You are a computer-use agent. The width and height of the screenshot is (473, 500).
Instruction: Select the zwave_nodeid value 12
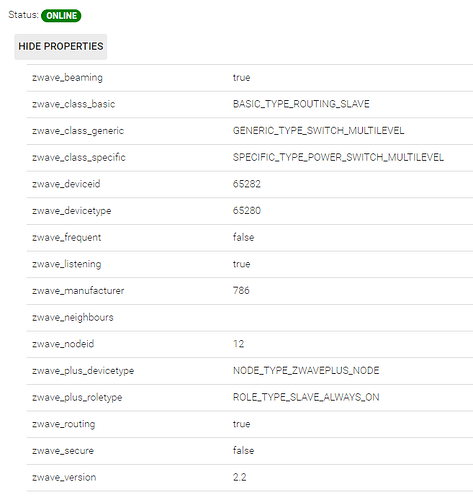238,344
